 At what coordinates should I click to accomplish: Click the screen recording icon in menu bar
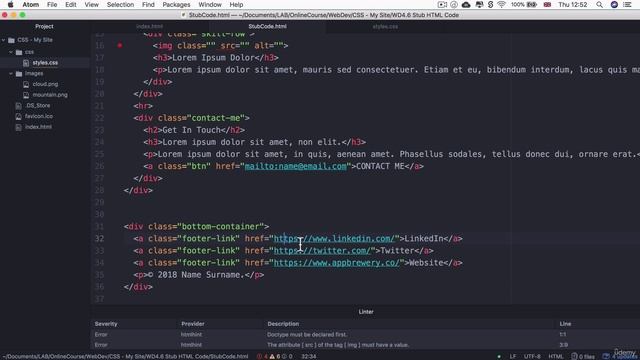(442, 4)
